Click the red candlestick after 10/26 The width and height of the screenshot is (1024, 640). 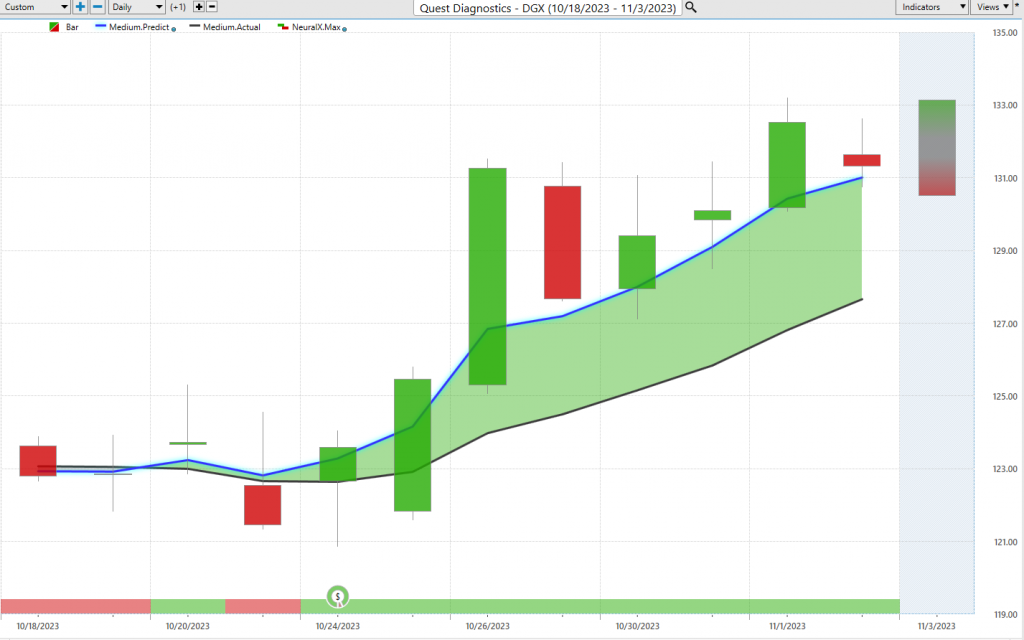(x=562, y=242)
